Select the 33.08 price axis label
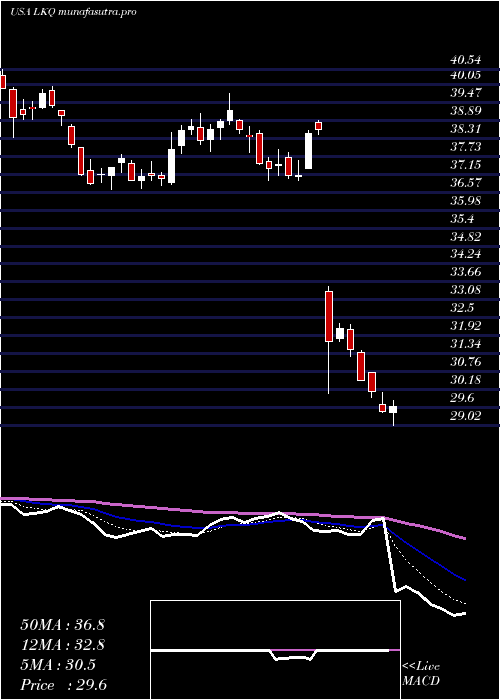 coord(466,290)
